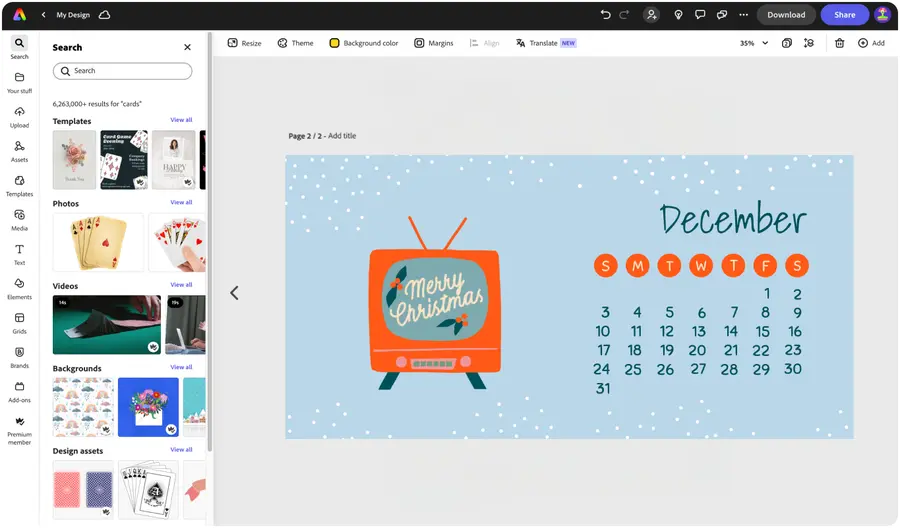Open the comments icon in the top bar

[x=700, y=15]
